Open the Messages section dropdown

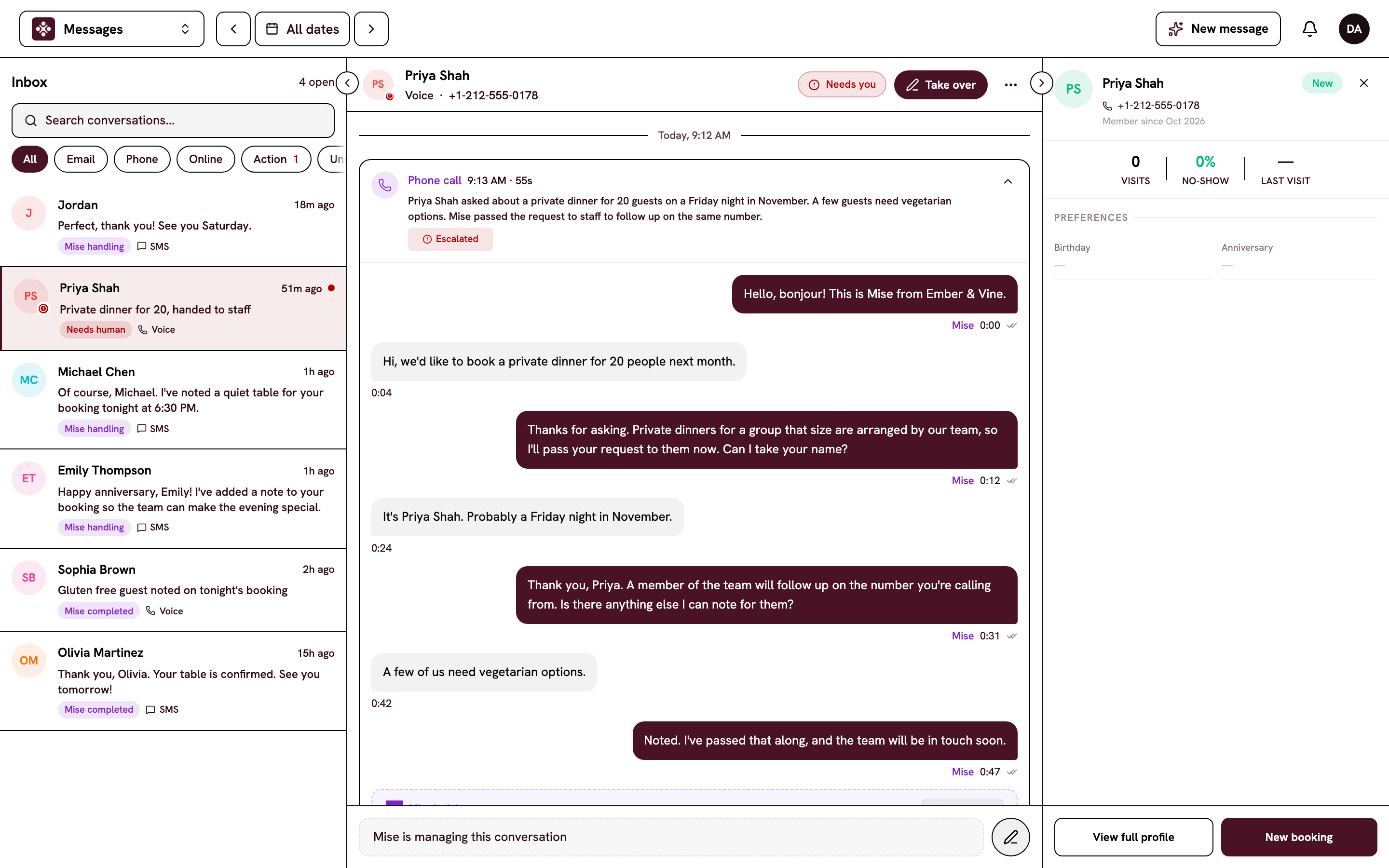pyautogui.click(x=112, y=29)
